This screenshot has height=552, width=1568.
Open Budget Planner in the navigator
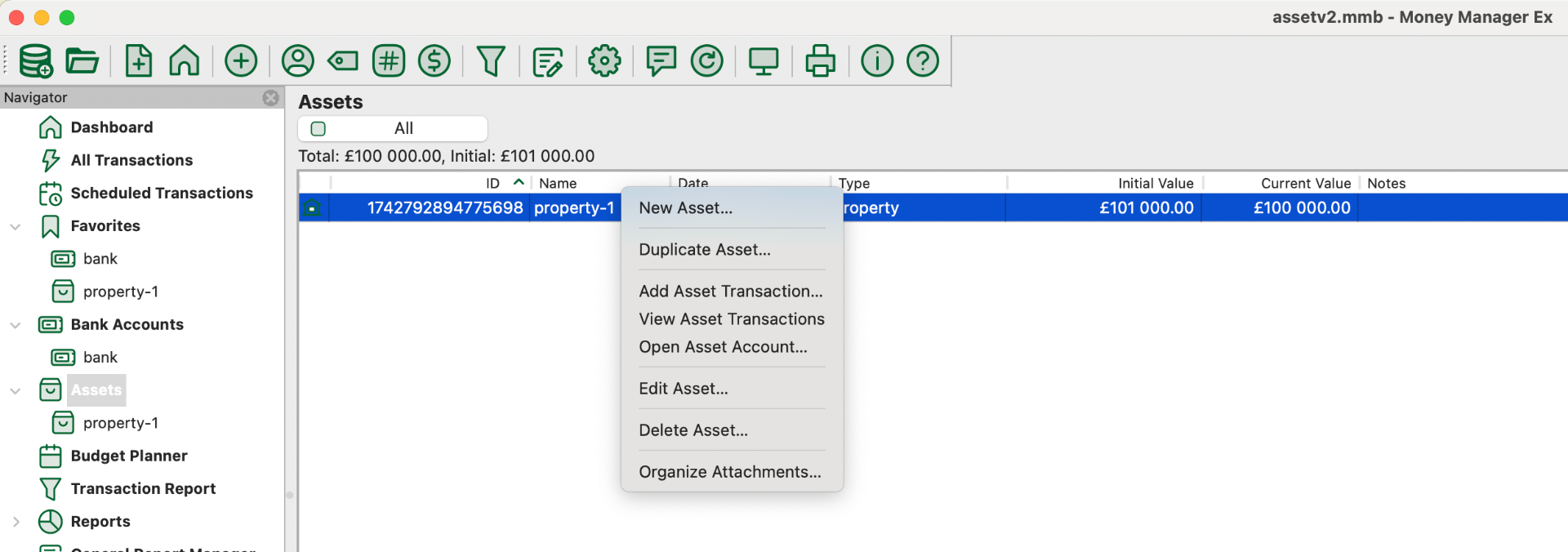coord(128,456)
